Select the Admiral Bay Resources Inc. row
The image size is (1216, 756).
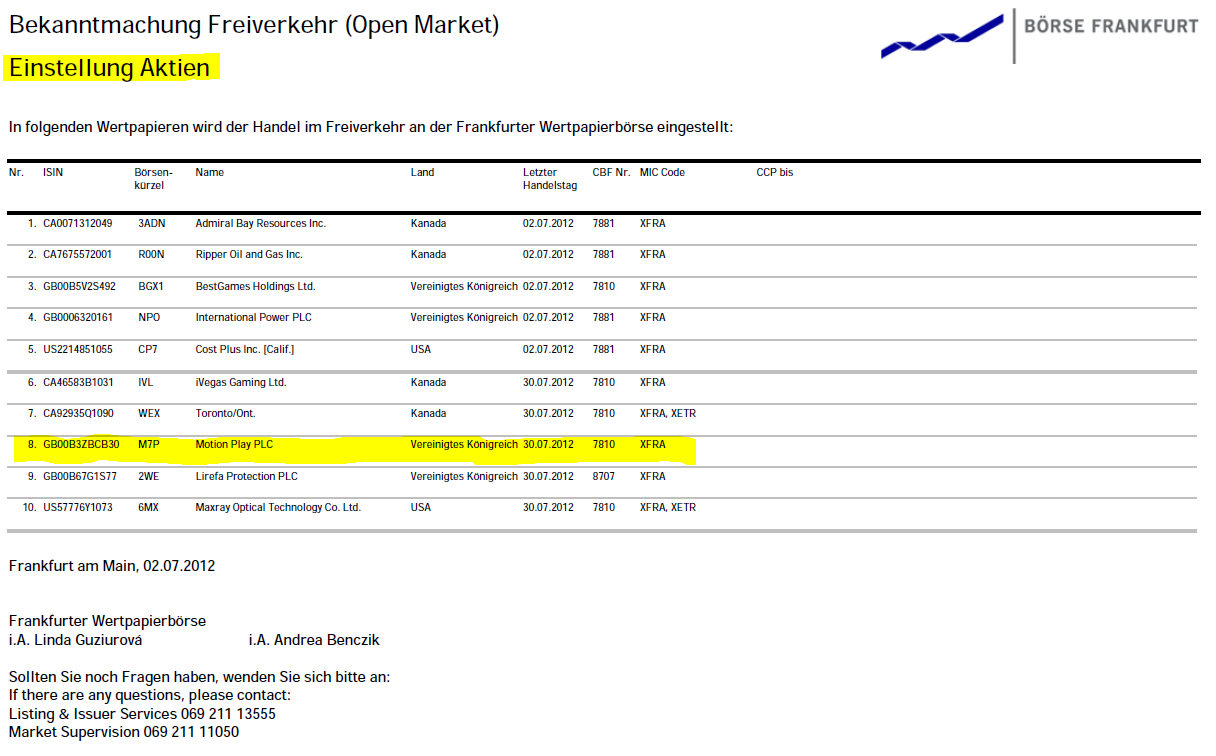(x=260, y=224)
